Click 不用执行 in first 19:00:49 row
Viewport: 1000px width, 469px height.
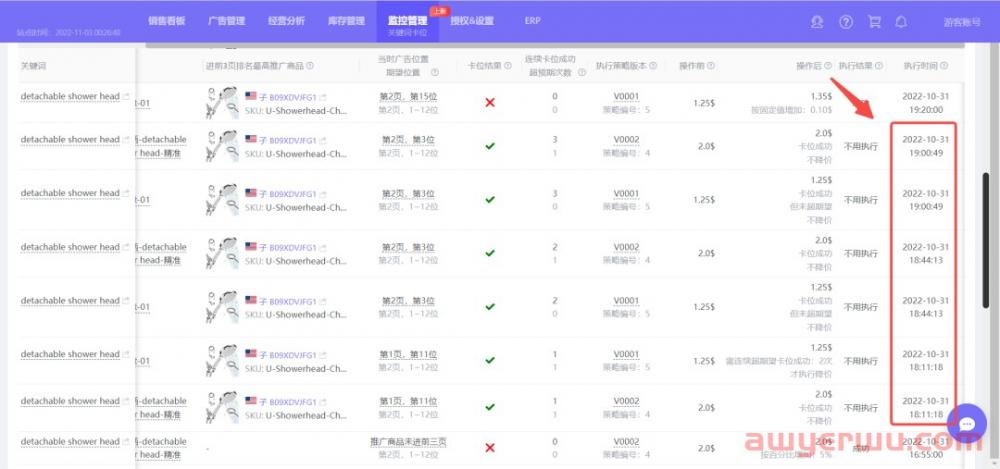[x=861, y=146]
